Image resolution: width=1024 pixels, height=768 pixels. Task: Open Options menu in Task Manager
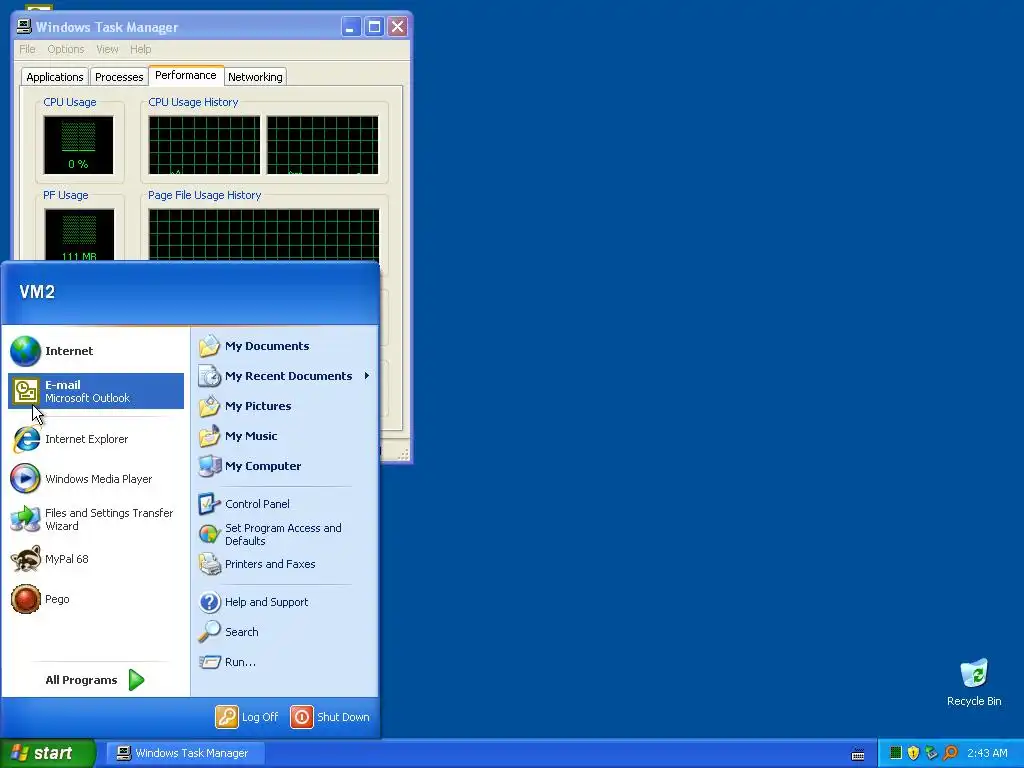[66, 49]
